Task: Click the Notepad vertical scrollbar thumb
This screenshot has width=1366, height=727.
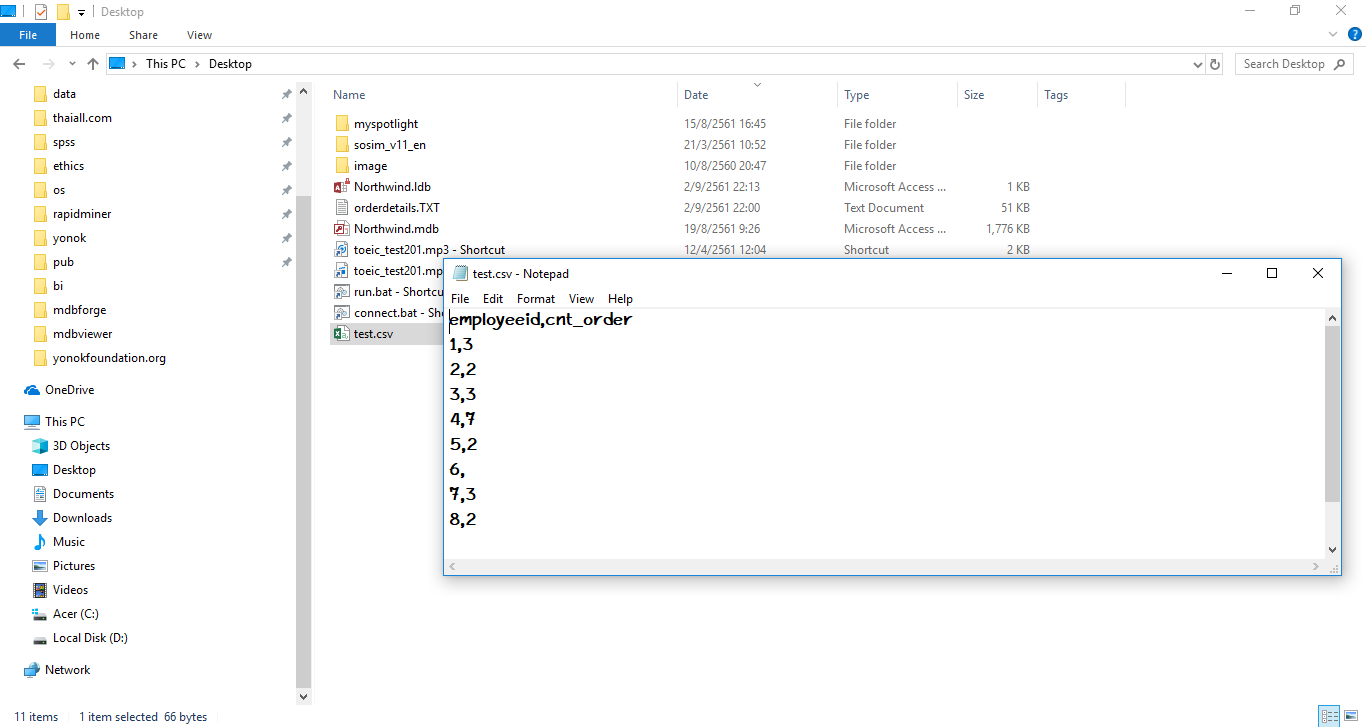Action: 1332,414
